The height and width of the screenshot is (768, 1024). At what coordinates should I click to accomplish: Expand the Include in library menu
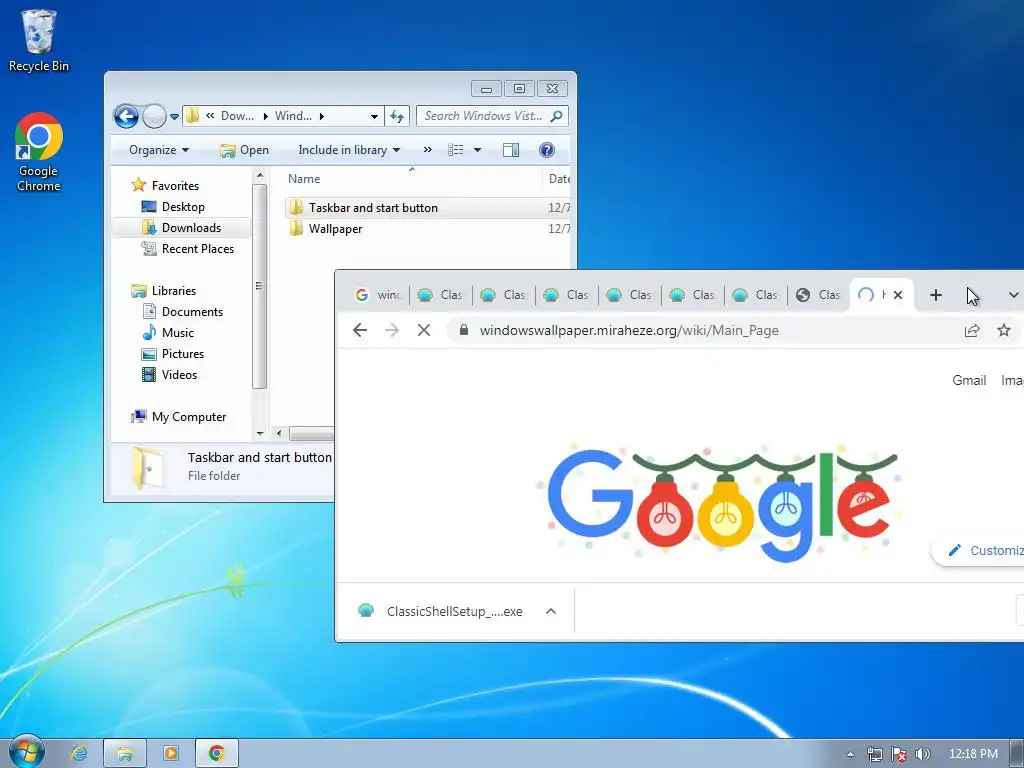[349, 150]
